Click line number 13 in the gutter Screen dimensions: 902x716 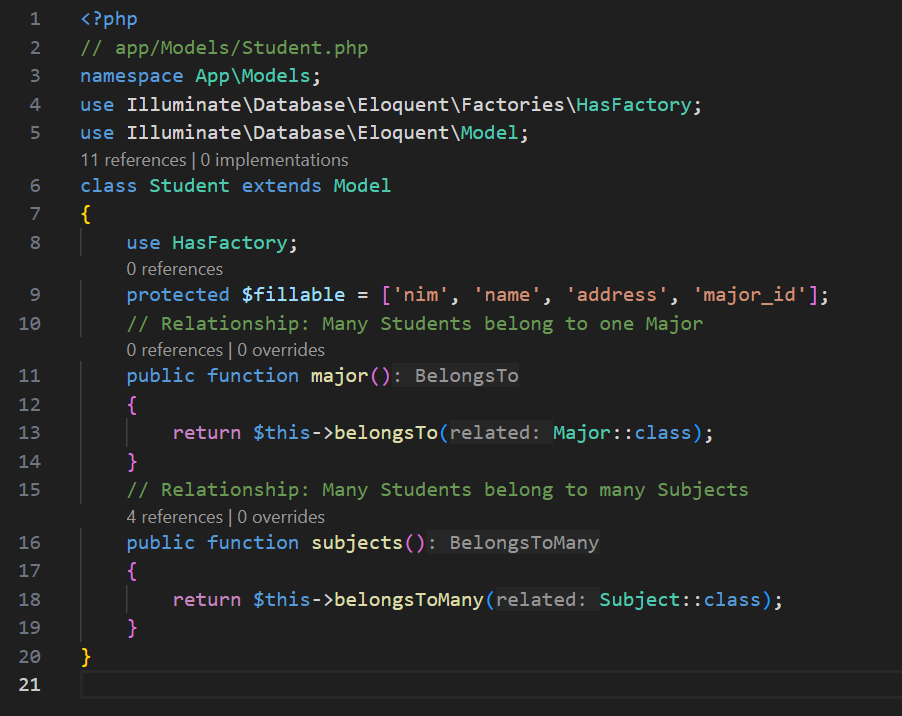tap(30, 433)
